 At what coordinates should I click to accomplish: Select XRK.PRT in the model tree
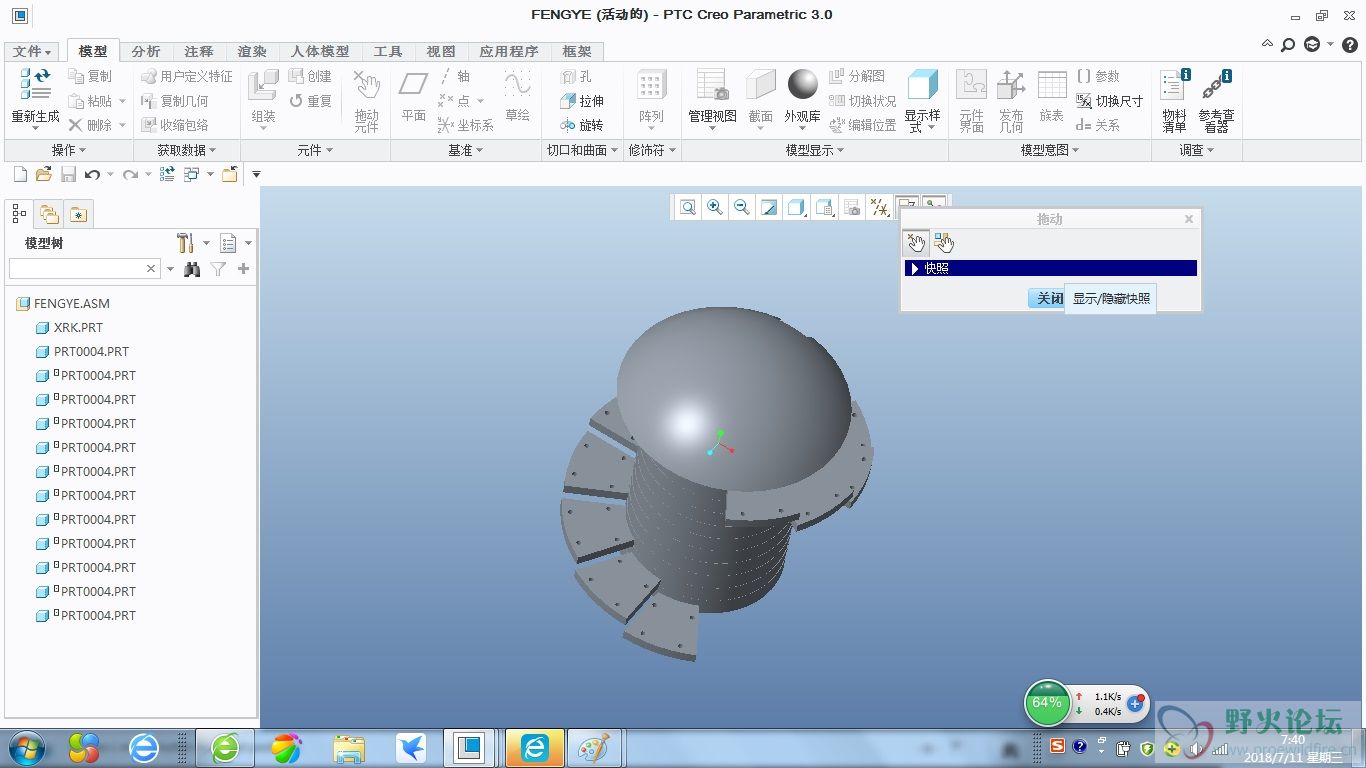click(69, 327)
